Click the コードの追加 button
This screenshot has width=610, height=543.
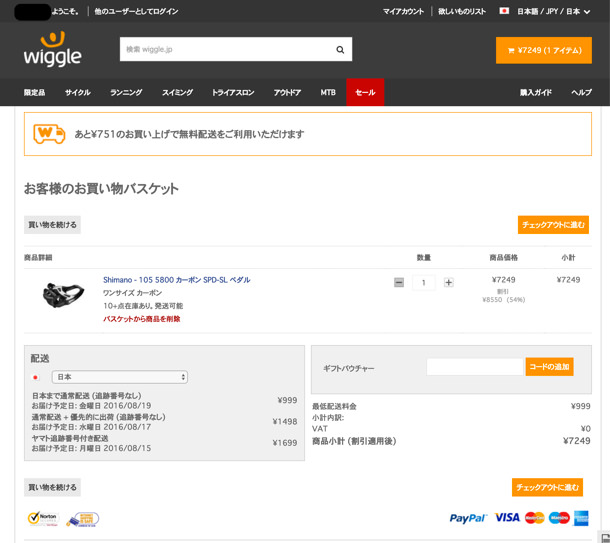point(549,367)
